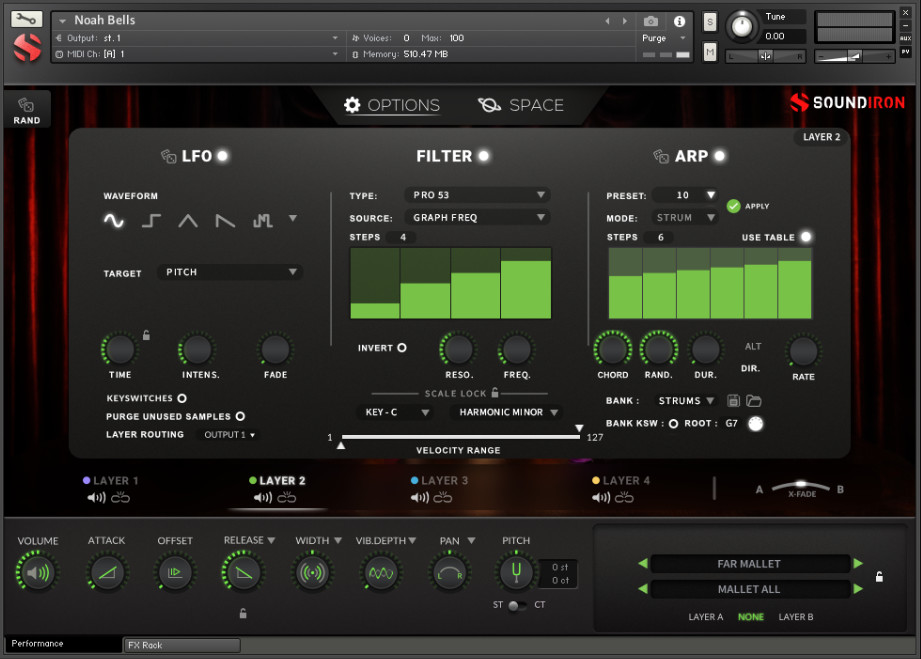Open the SPACE tab
This screenshot has height=659, width=921.
coord(520,105)
